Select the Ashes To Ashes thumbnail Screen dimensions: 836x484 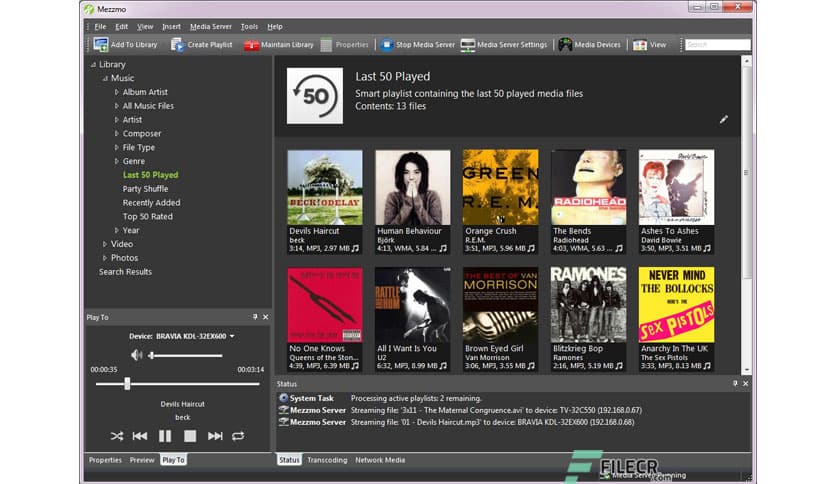click(677, 187)
